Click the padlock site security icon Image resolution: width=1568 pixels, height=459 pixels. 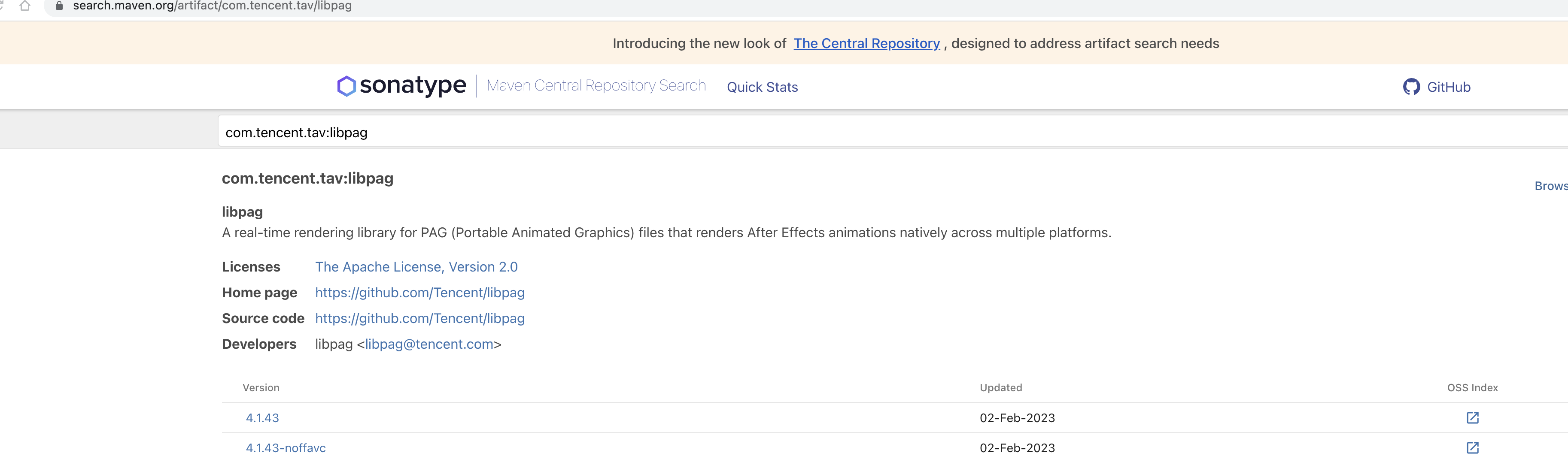[59, 6]
